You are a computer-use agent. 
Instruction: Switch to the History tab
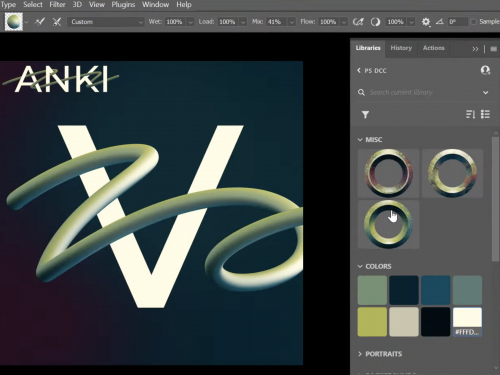(401, 48)
